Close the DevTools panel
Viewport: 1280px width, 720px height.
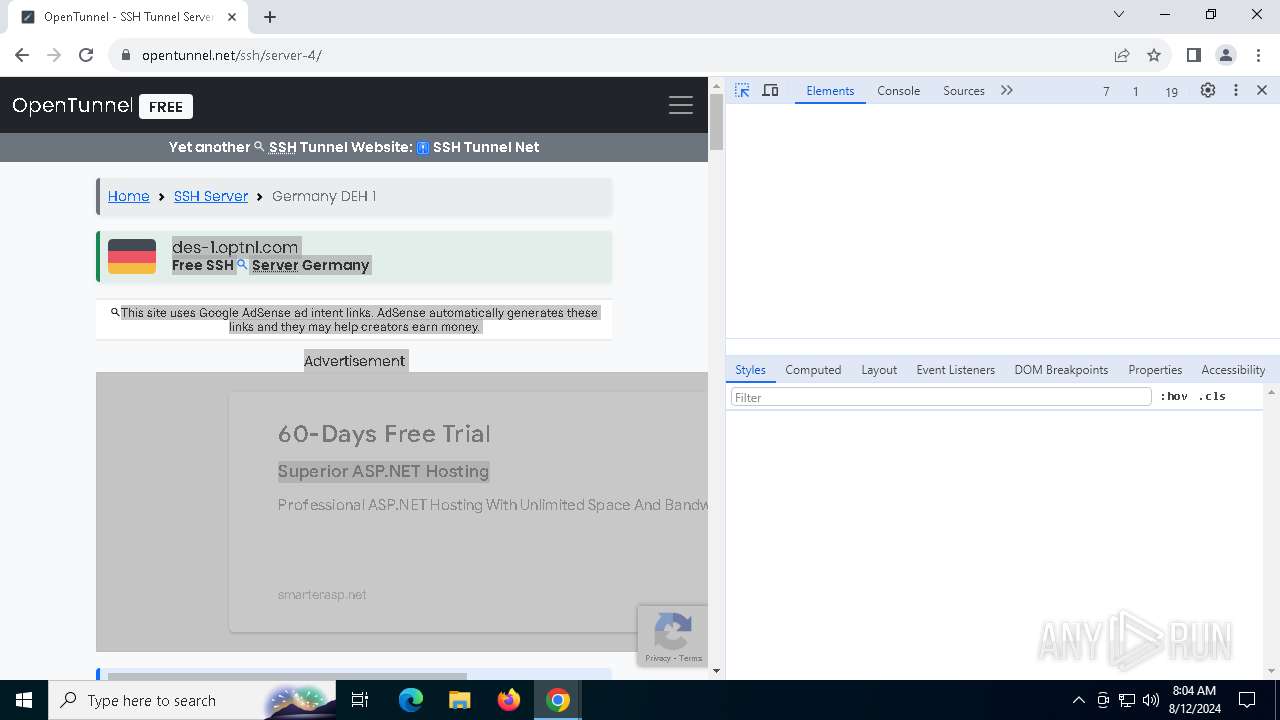point(1262,90)
